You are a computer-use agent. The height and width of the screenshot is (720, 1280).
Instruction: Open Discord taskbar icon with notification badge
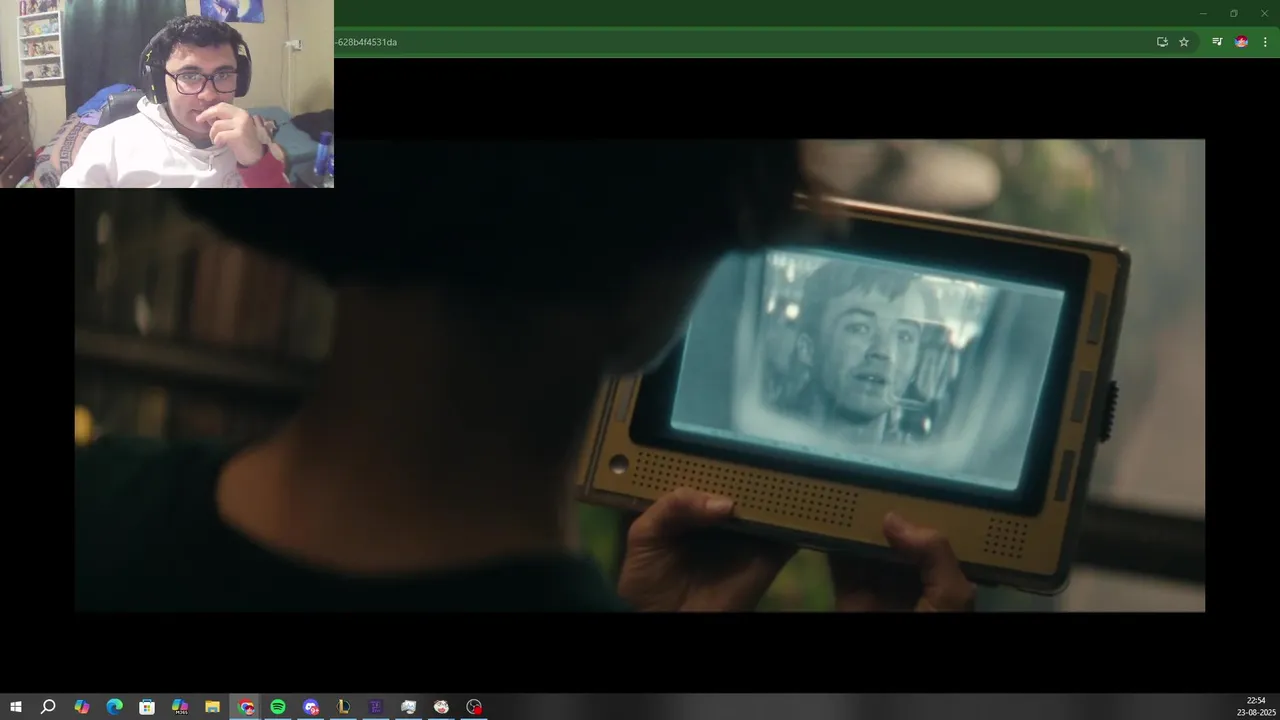click(x=311, y=707)
